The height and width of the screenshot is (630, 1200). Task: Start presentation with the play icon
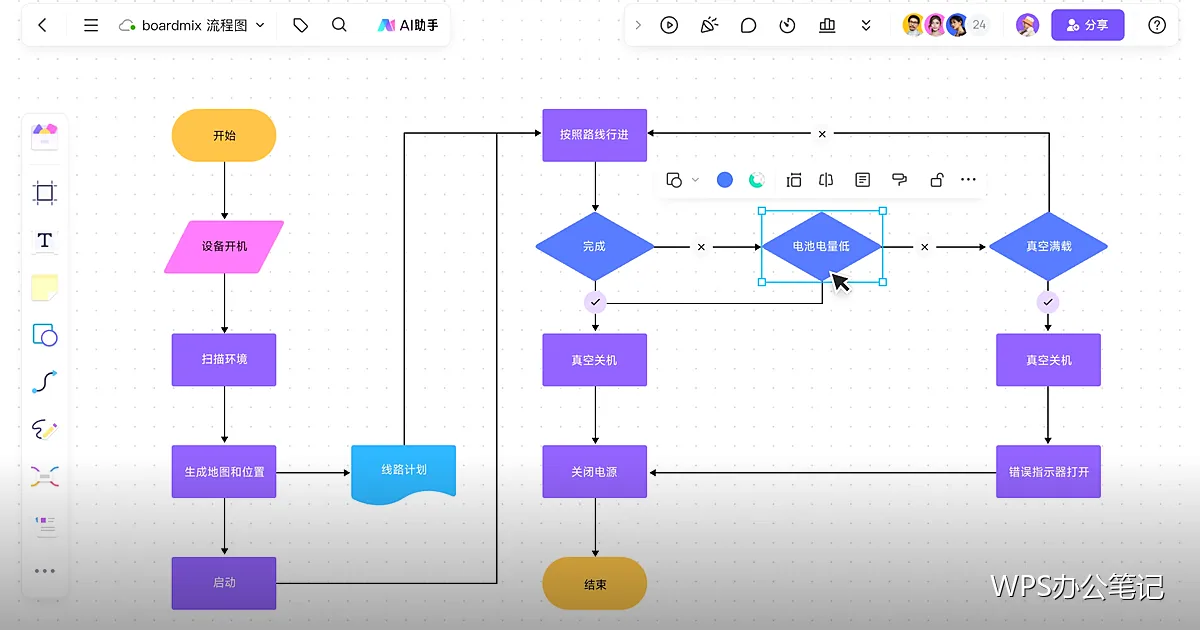[x=669, y=25]
